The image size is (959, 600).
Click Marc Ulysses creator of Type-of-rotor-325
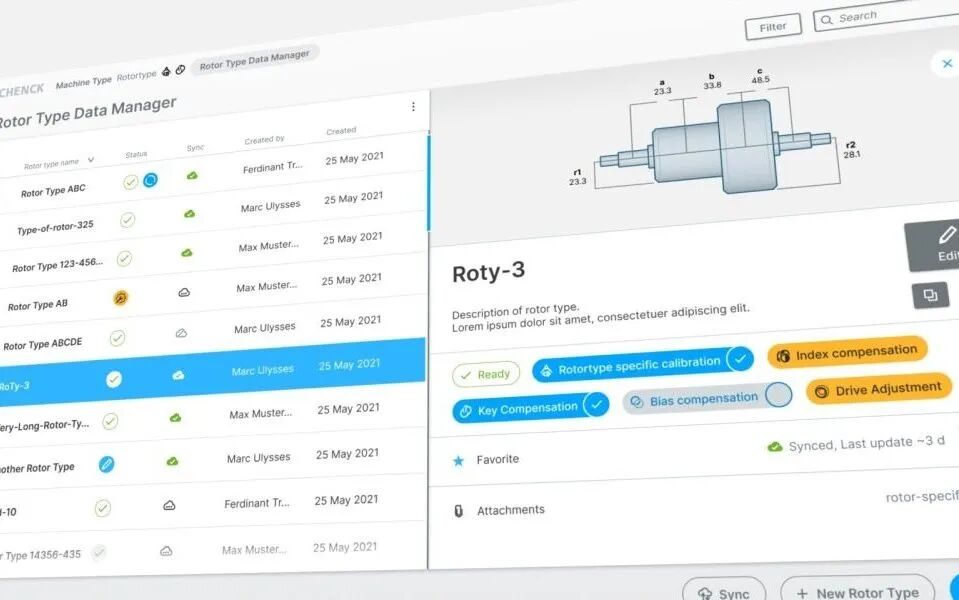[270, 207]
